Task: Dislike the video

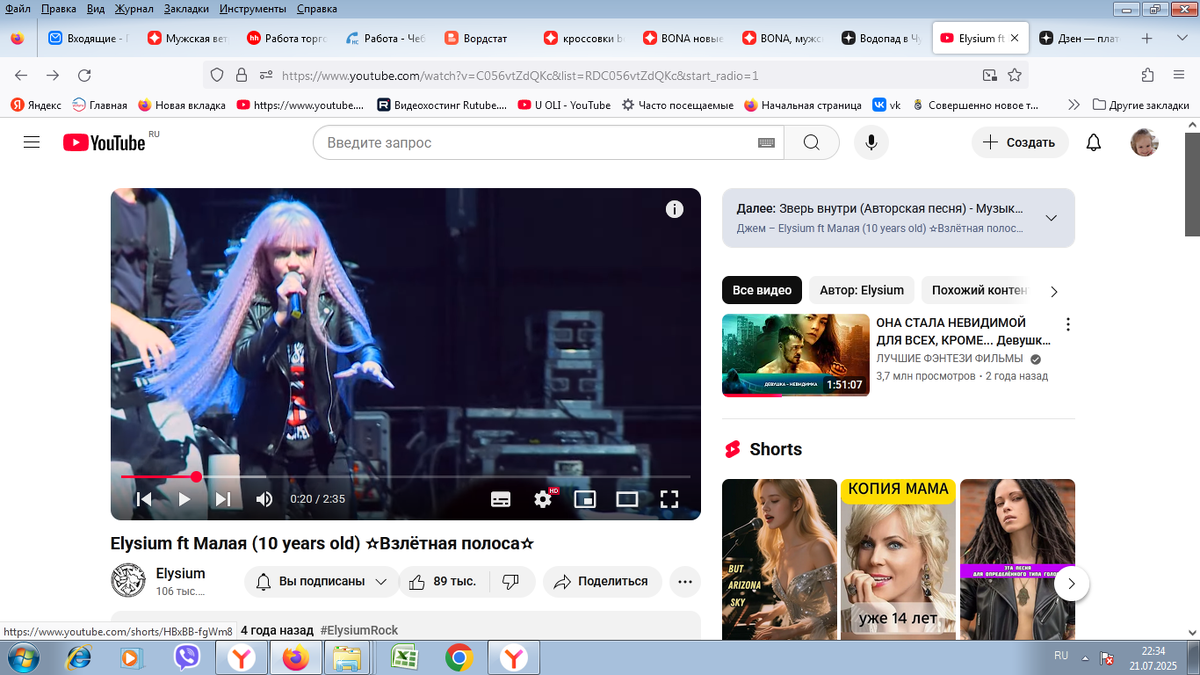Action: point(511,581)
